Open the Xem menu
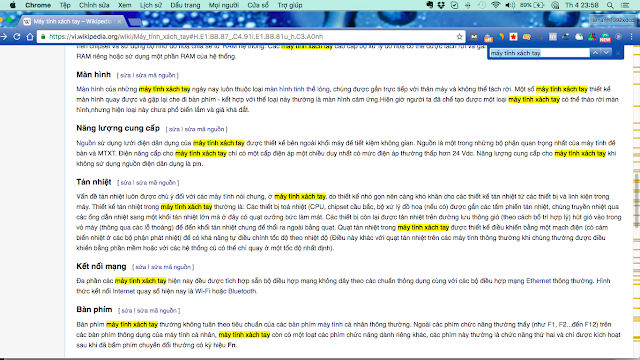640x360 pixels. [124, 5]
